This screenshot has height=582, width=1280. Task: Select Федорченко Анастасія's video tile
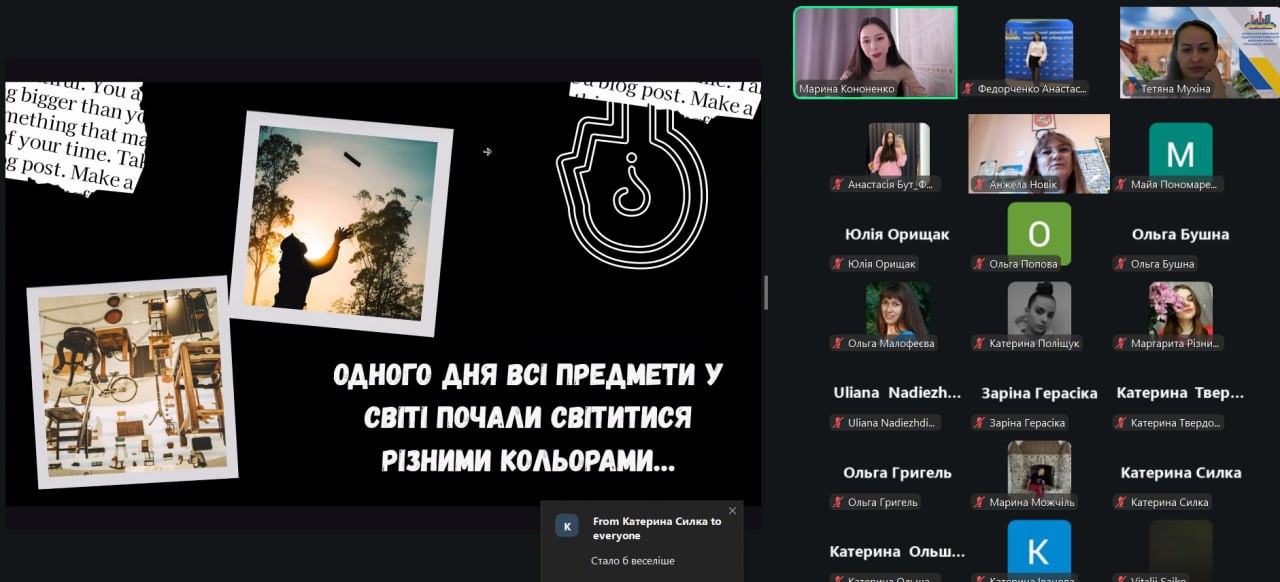(x=1039, y=50)
